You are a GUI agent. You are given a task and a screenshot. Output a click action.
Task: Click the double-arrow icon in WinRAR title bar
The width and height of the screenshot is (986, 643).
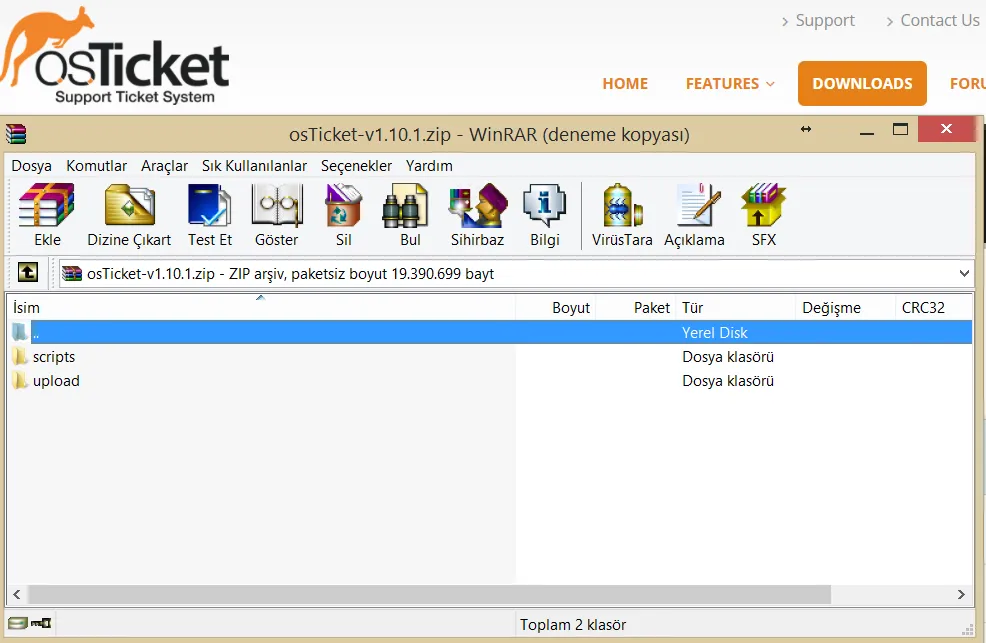pos(806,129)
